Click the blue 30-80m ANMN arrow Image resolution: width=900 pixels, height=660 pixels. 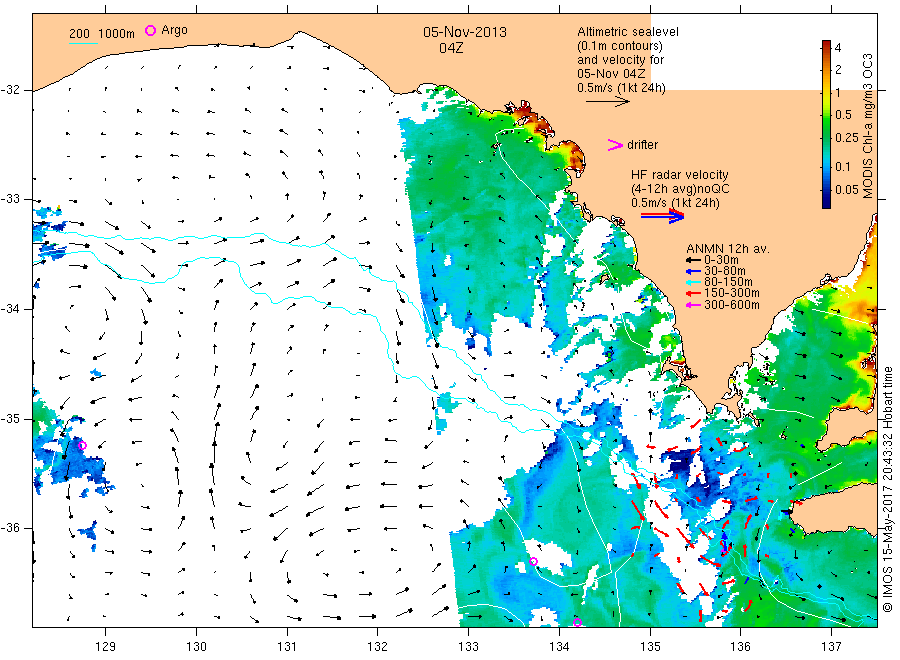click(693, 271)
